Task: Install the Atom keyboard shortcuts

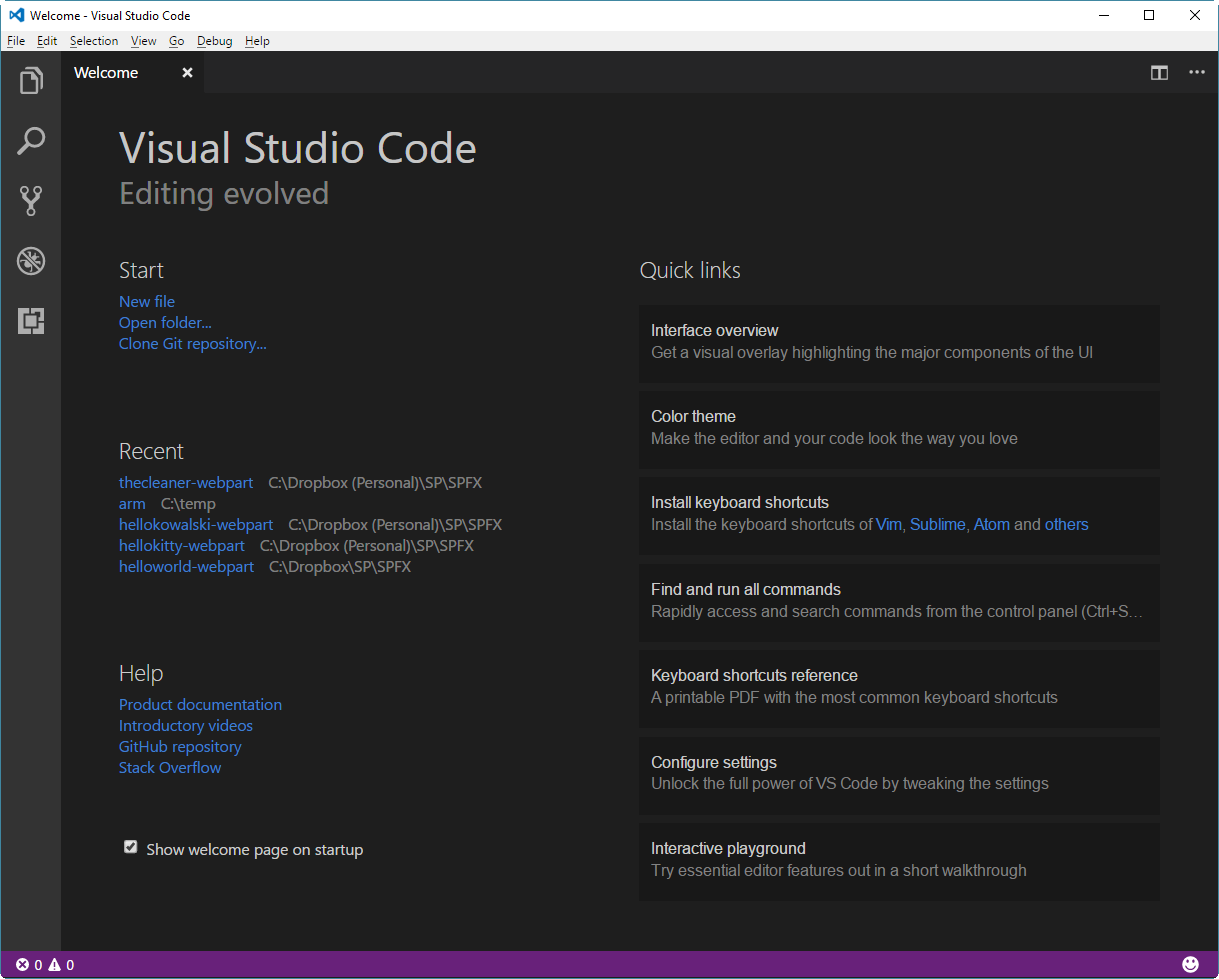Action: click(x=992, y=524)
